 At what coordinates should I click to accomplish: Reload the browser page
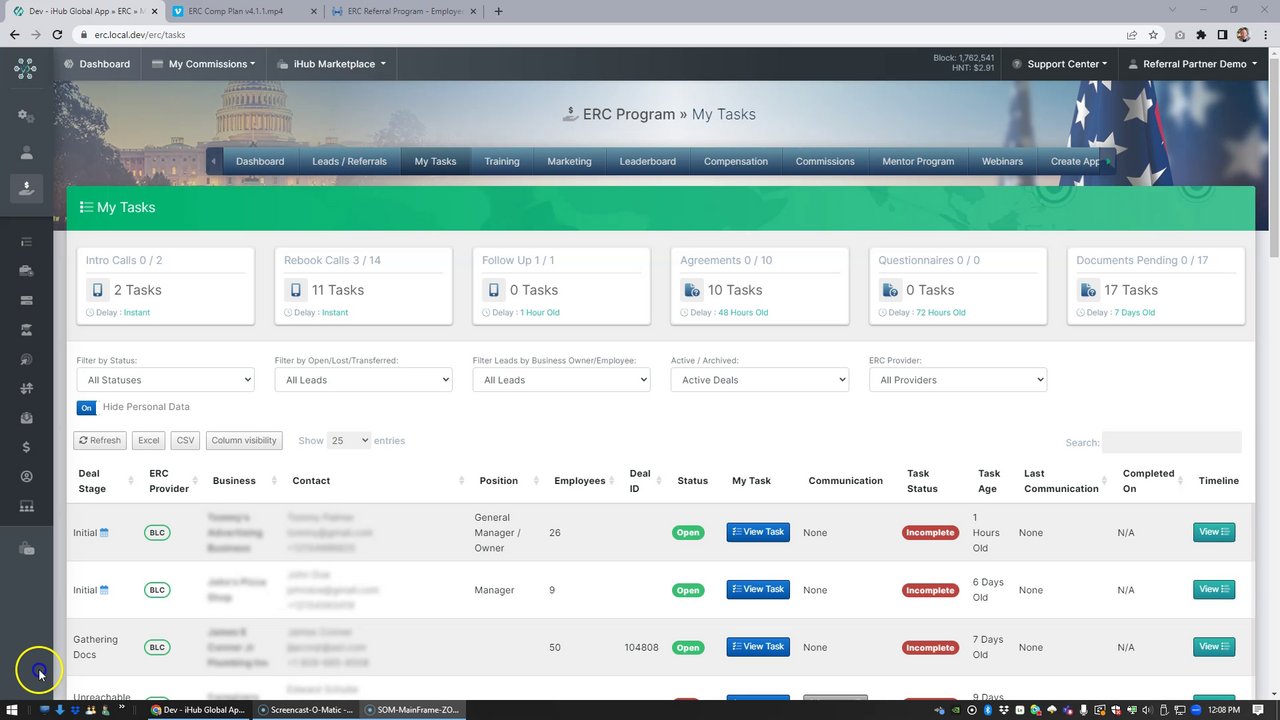pos(57,34)
